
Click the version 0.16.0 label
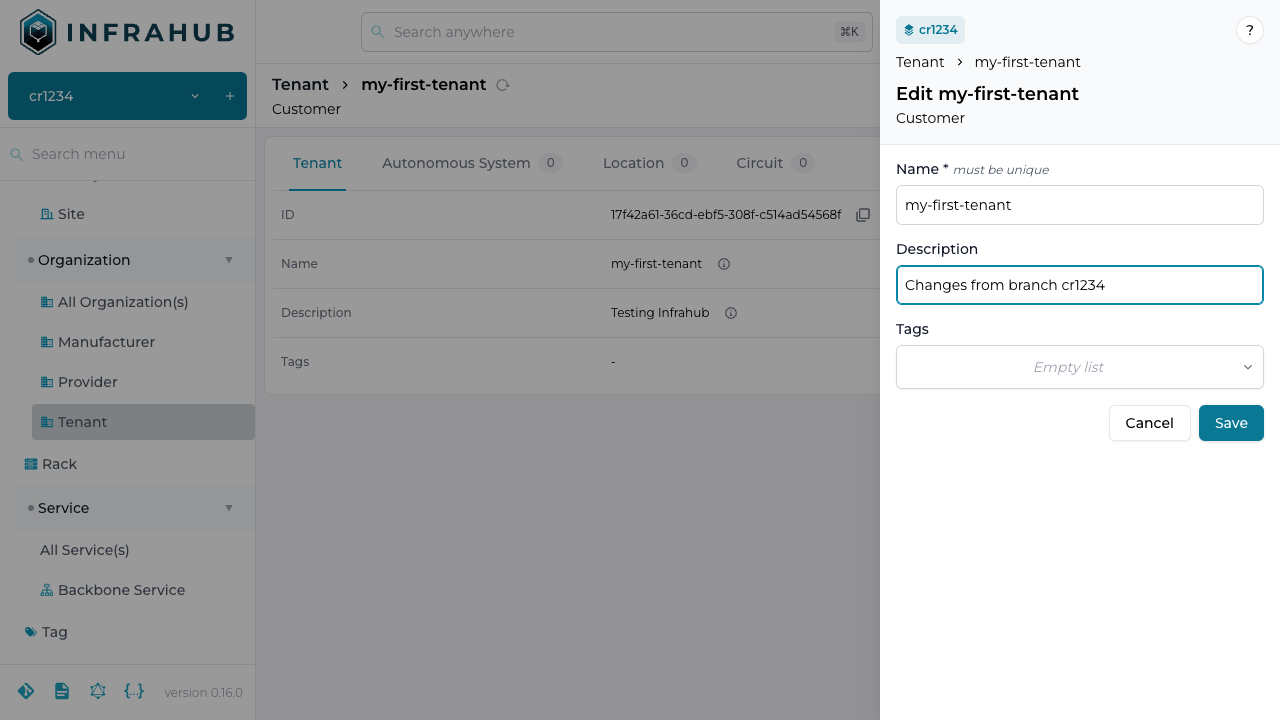tap(203, 692)
